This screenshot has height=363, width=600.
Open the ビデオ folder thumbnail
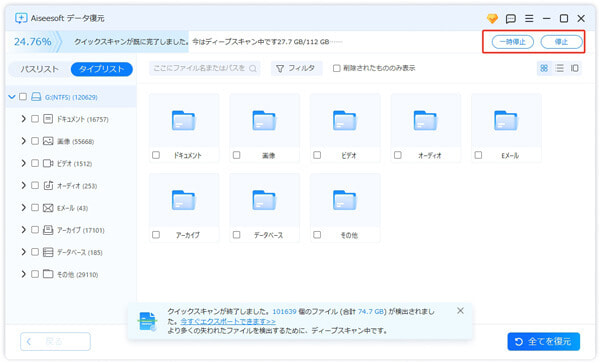pyautogui.click(x=345, y=120)
